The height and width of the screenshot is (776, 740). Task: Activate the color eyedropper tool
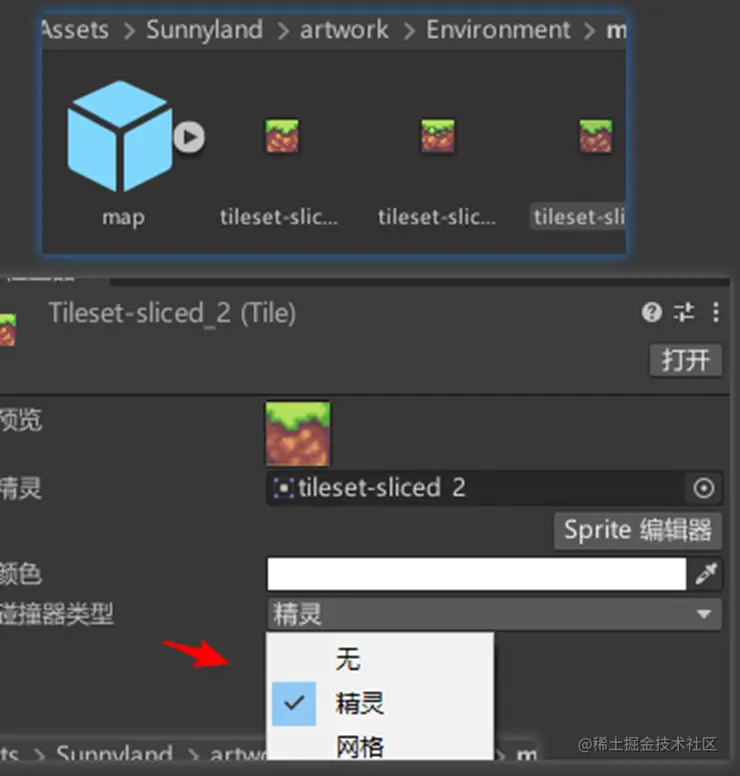point(706,574)
